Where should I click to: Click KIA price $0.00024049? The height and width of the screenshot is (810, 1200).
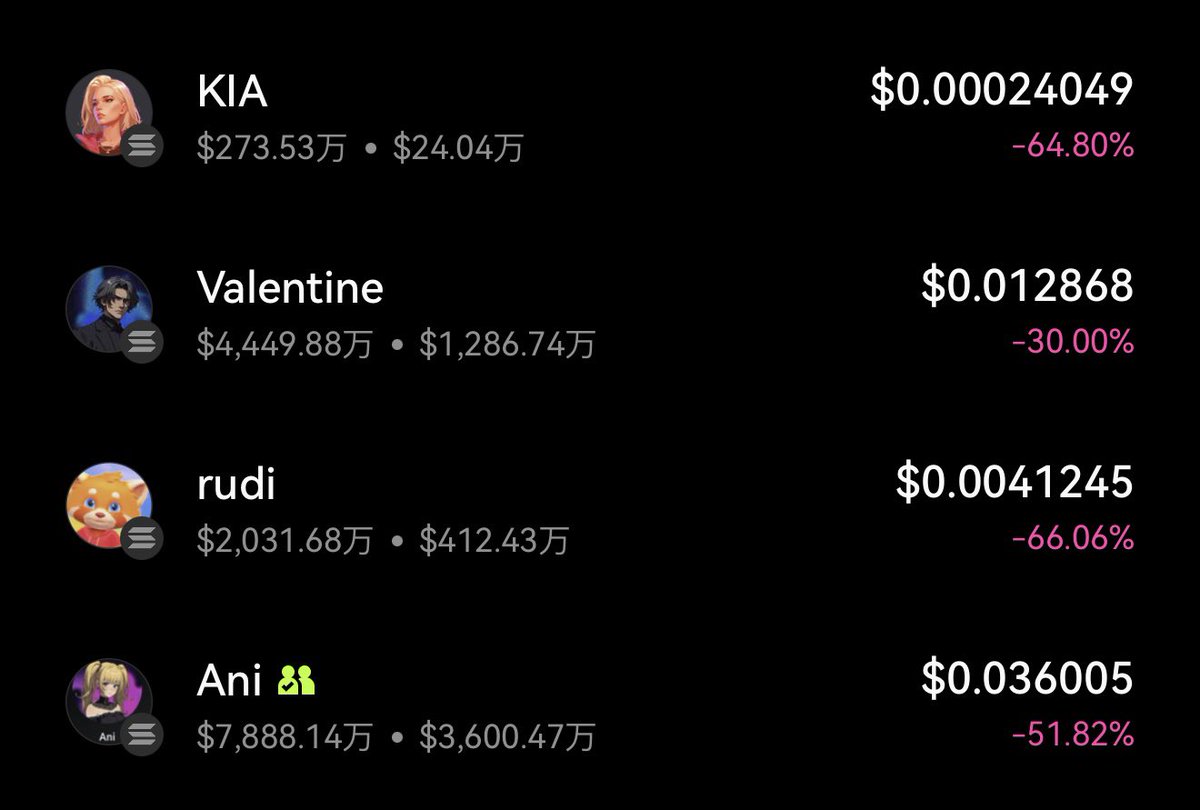[x=1002, y=90]
